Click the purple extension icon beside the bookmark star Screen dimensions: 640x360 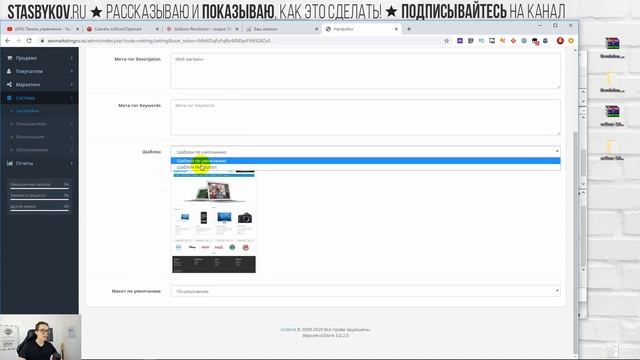[x=460, y=40]
